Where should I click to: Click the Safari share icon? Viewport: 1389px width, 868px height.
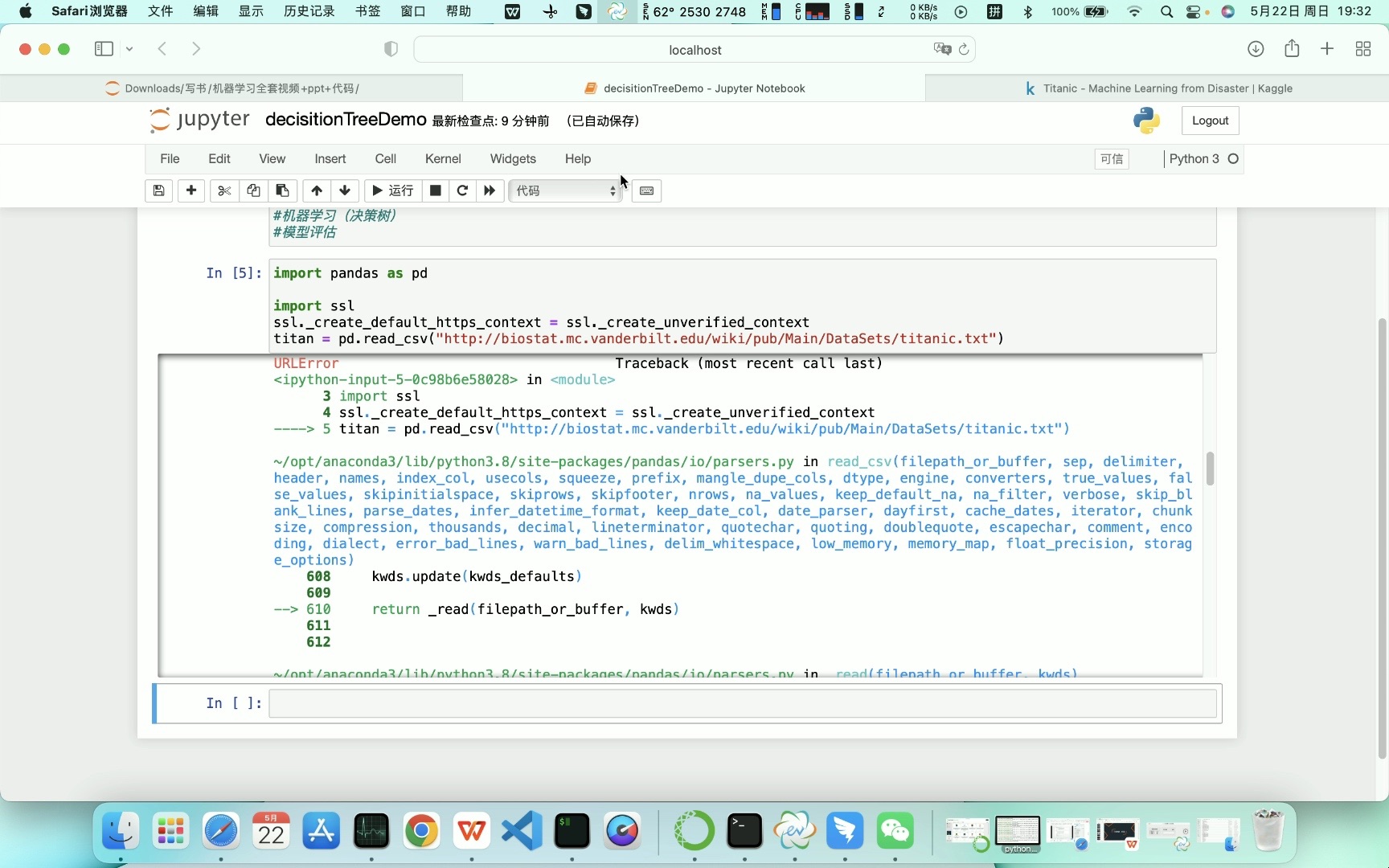click(x=1292, y=48)
